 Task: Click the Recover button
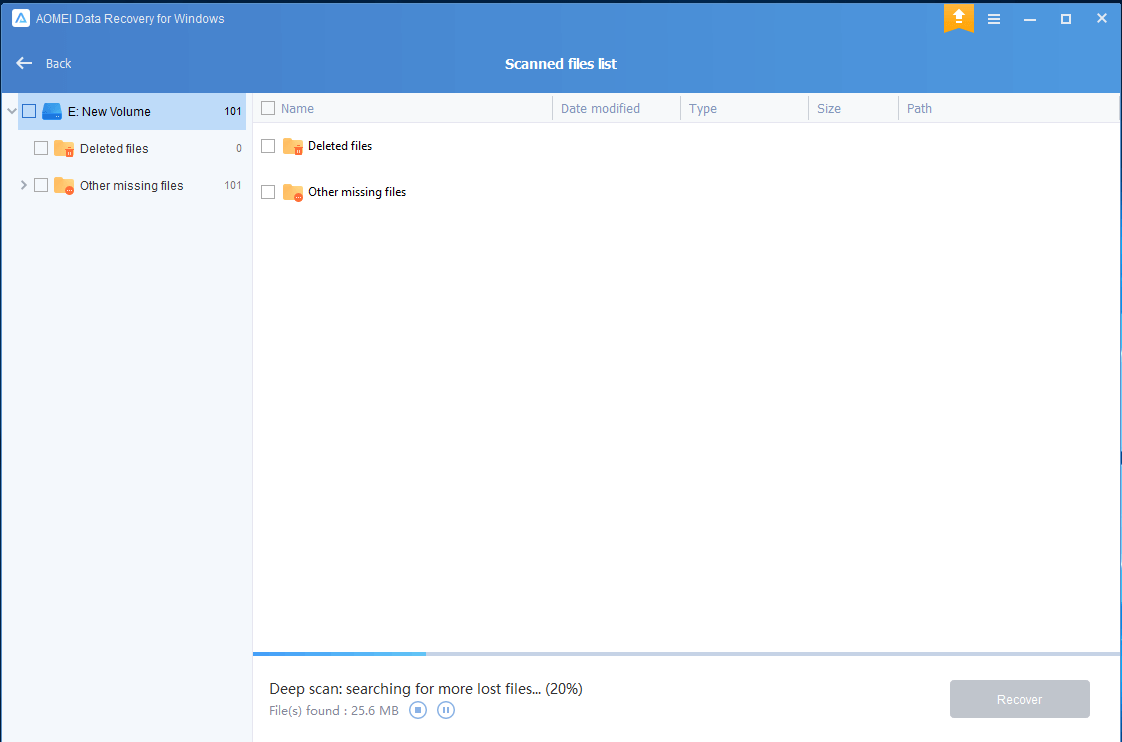click(x=1020, y=699)
